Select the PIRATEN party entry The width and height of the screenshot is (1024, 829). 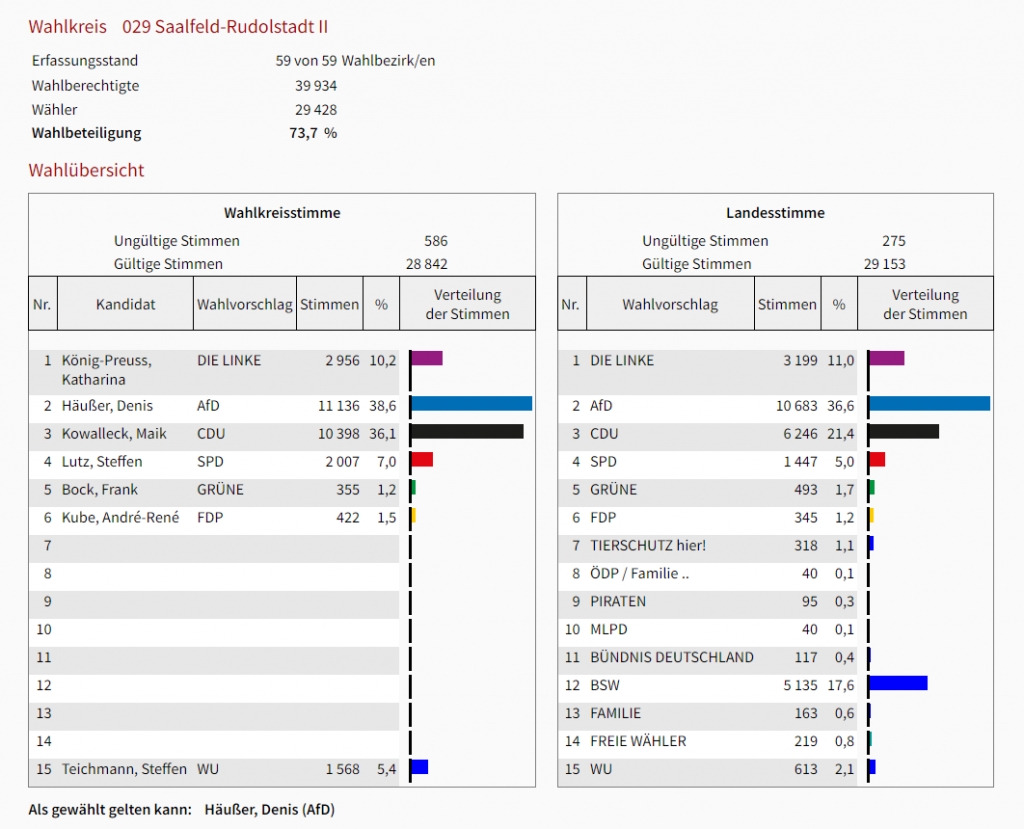point(618,602)
